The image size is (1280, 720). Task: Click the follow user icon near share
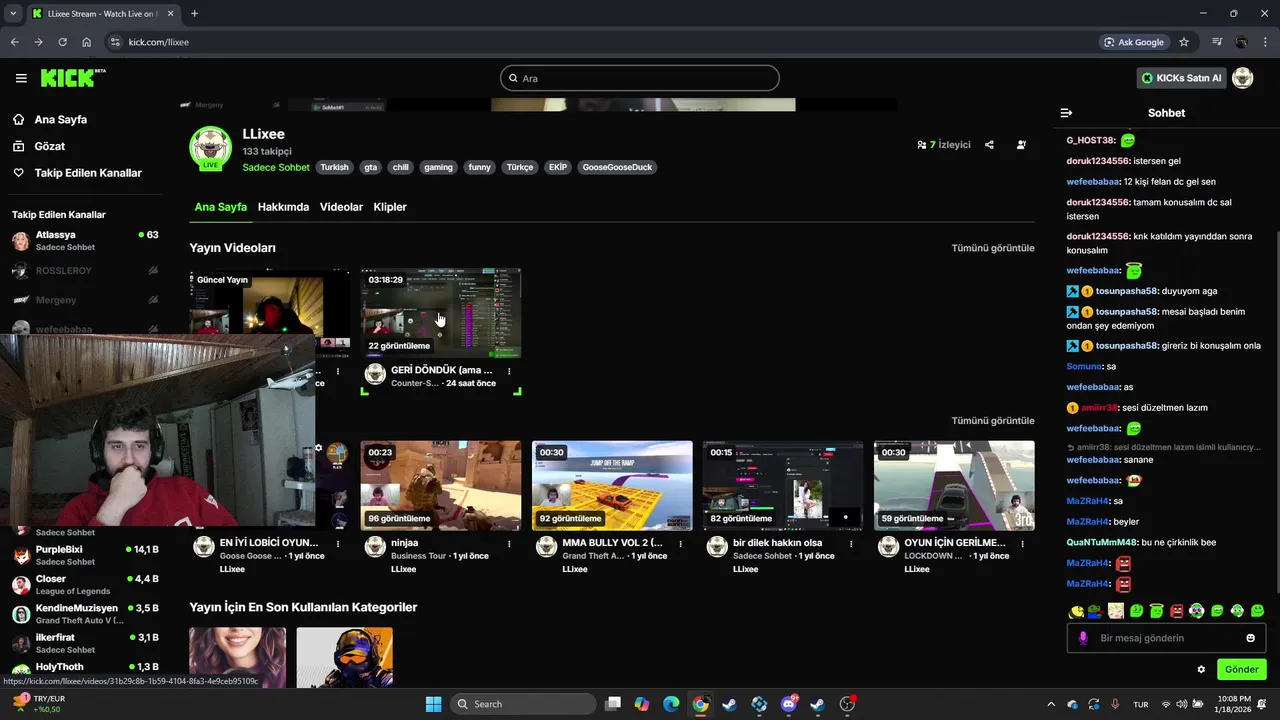coord(1021,145)
